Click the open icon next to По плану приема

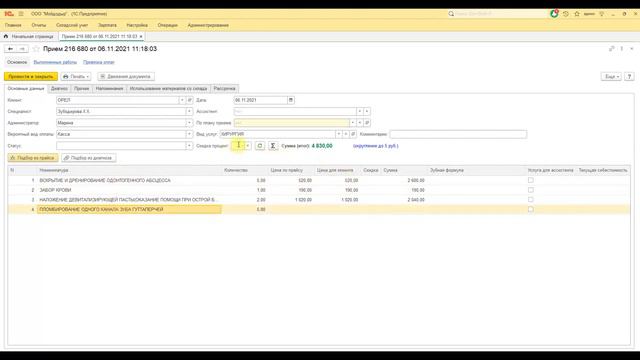(367, 123)
